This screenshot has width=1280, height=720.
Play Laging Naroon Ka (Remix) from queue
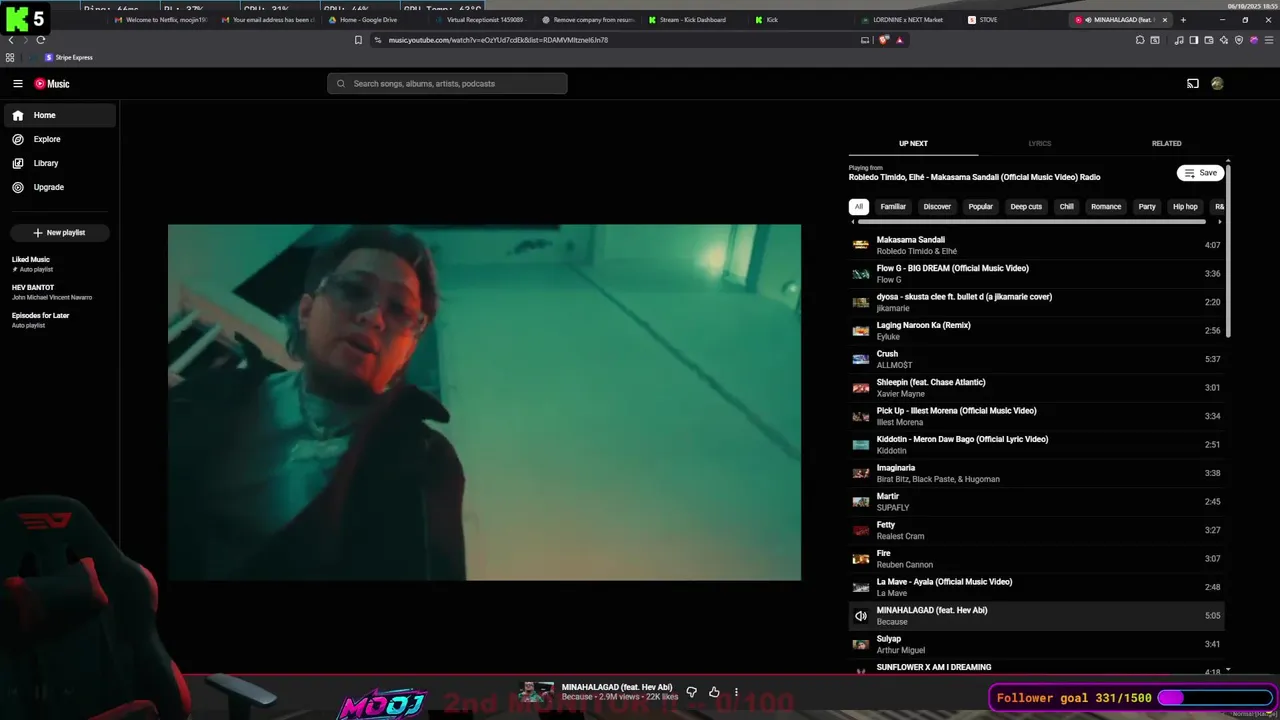[x=1036, y=331]
